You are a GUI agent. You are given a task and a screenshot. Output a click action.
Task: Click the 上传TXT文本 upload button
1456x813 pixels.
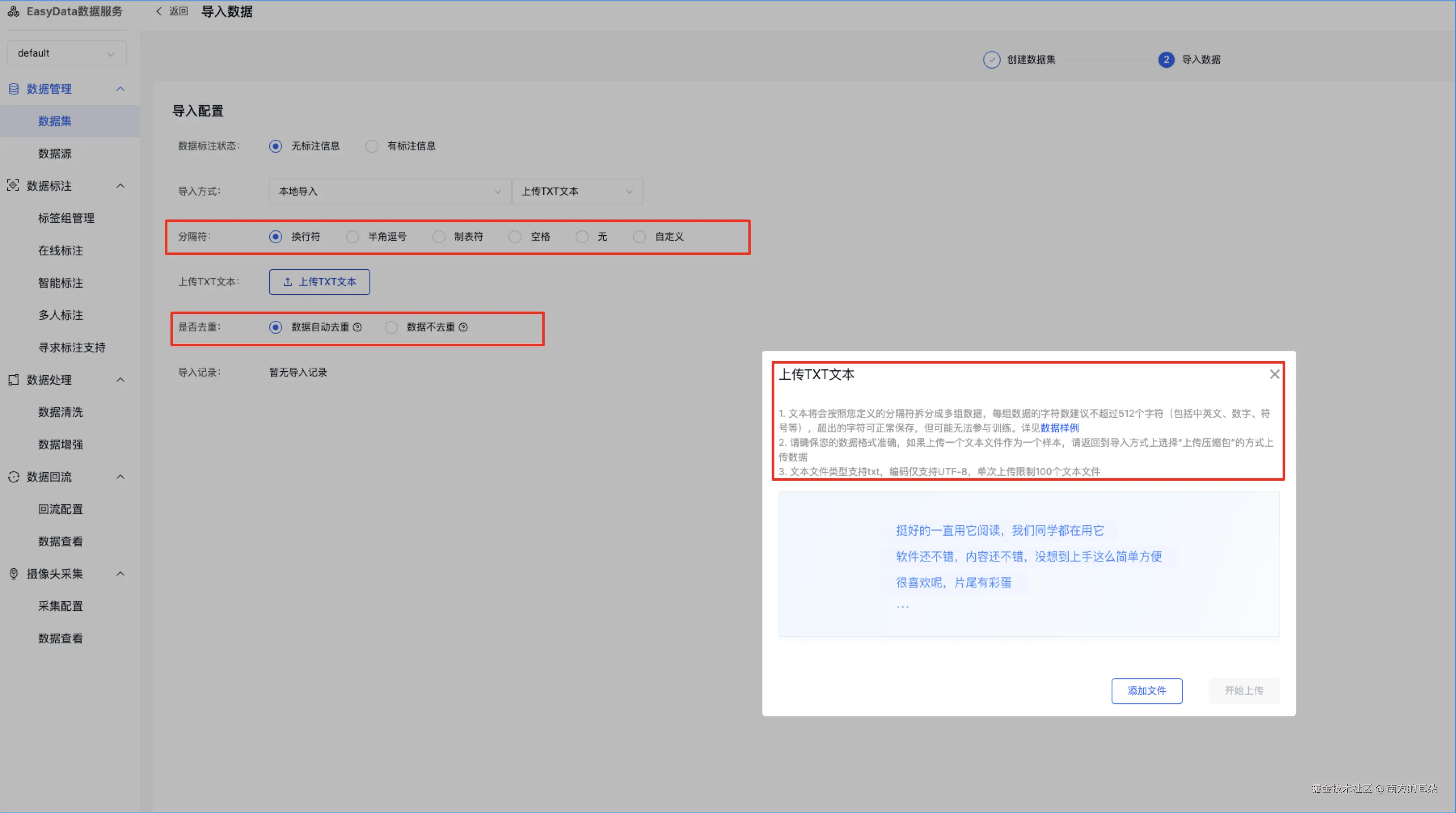pyautogui.click(x=319, y=281)
